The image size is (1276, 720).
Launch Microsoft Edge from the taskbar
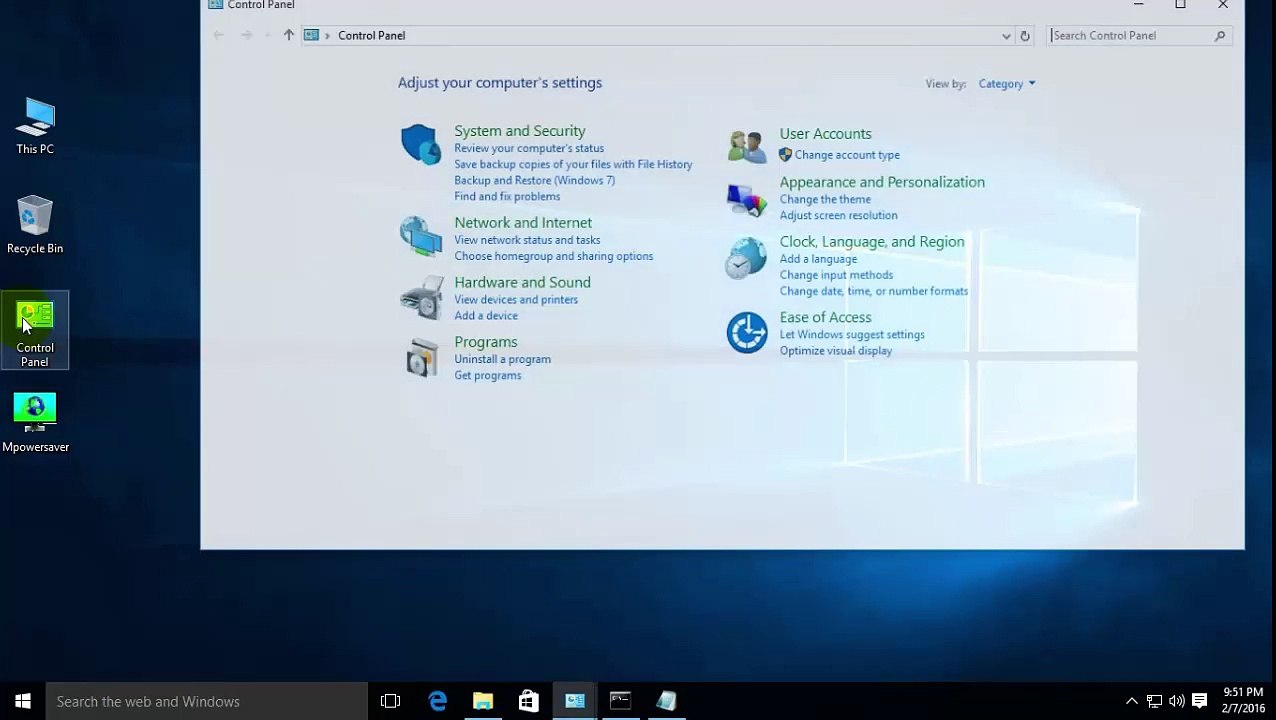tap(437, 701)
